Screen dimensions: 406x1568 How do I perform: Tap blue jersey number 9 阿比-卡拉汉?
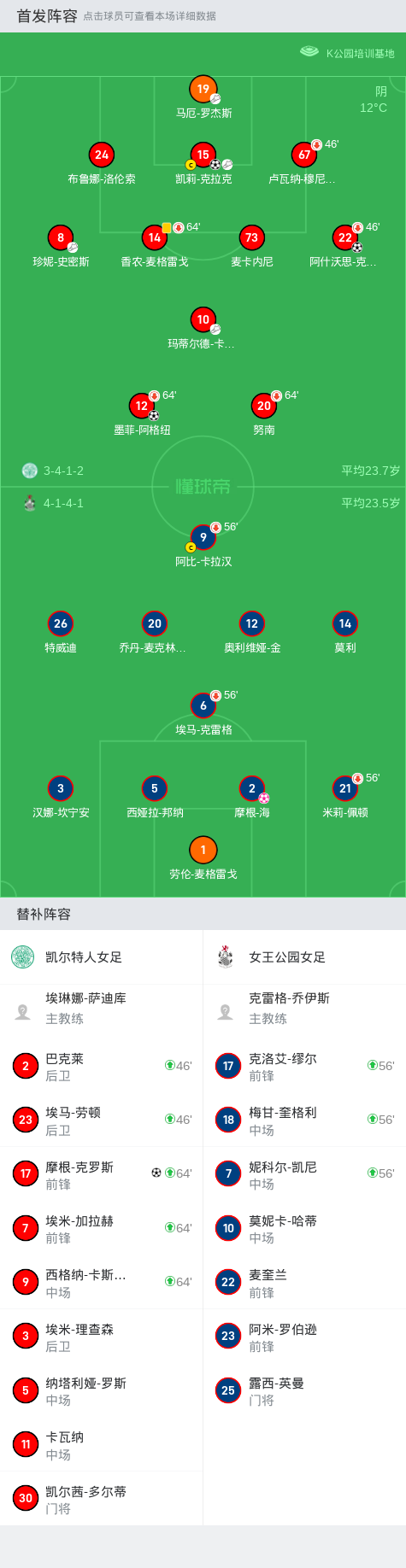pos(203,537)
